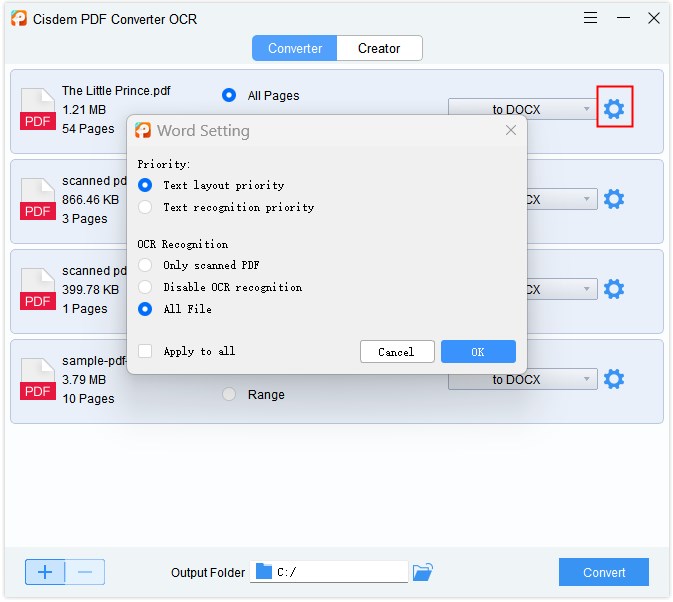This screenshot has width=673, height=602.
Task: Open settings gear for 866.46 KB scanned pdf
Action: coord(614,199)
